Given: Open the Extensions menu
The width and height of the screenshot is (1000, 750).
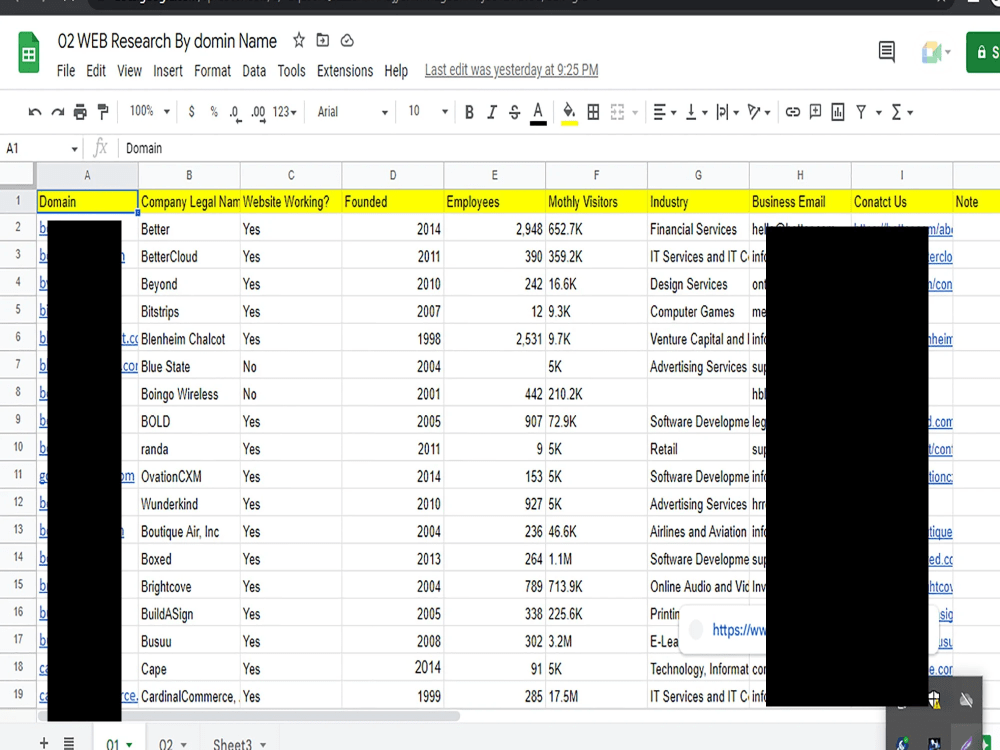Looking at the screenshot, I should coord(345,71).
